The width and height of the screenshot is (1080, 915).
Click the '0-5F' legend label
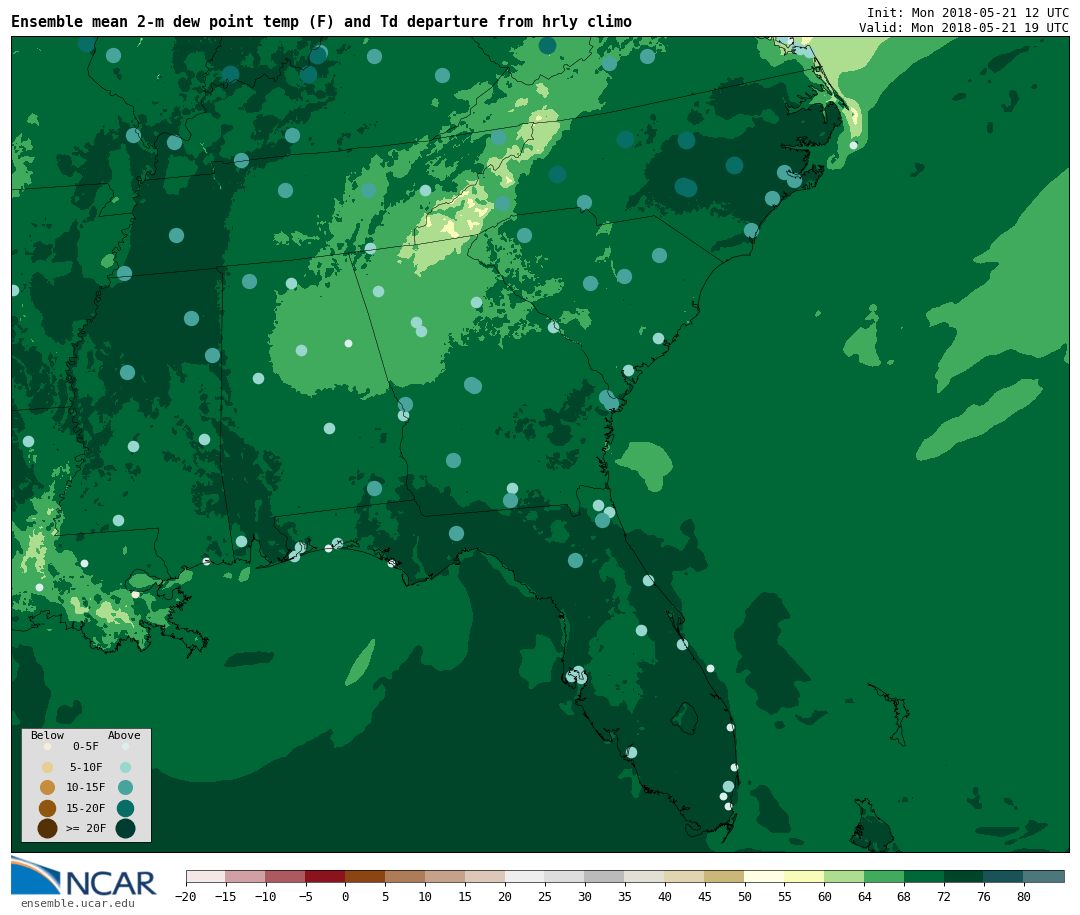86,746
